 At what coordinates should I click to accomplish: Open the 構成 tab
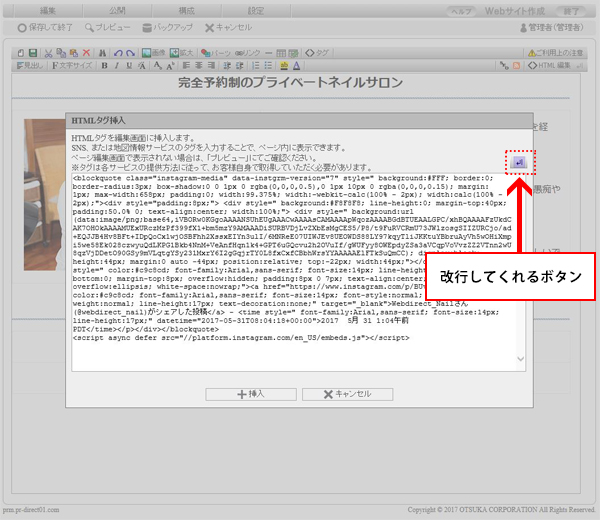click(x=186, y=11)
